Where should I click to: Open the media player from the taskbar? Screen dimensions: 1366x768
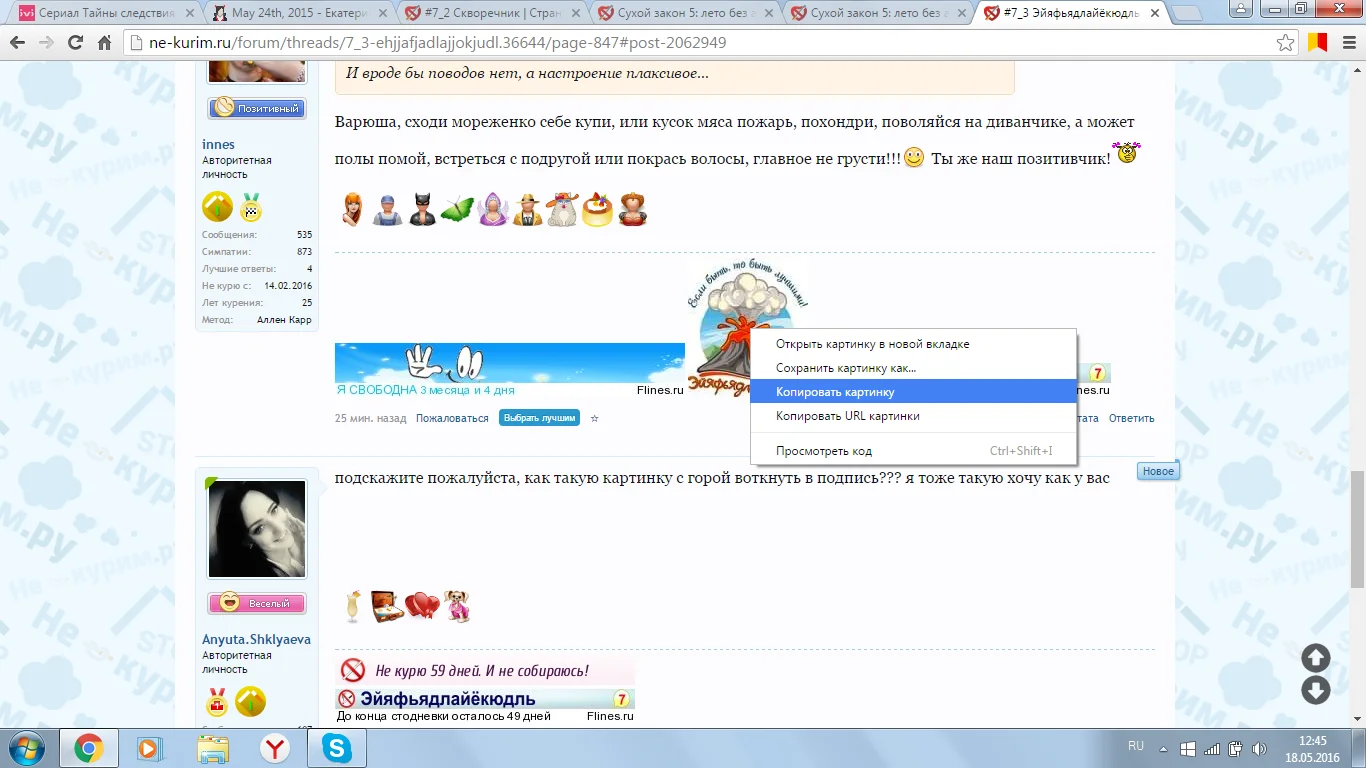150,747
